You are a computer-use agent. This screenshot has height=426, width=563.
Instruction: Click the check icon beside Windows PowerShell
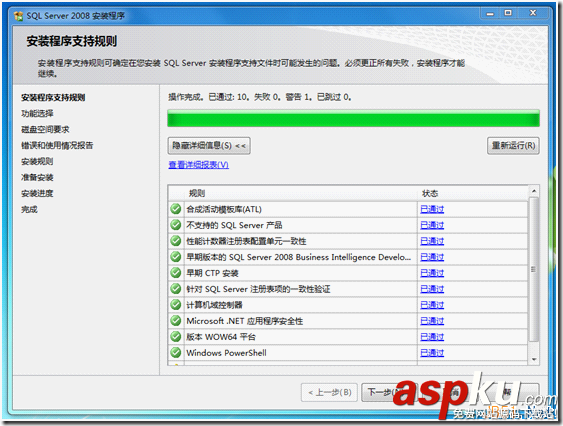pyautogui.click(x=176, y=352)
